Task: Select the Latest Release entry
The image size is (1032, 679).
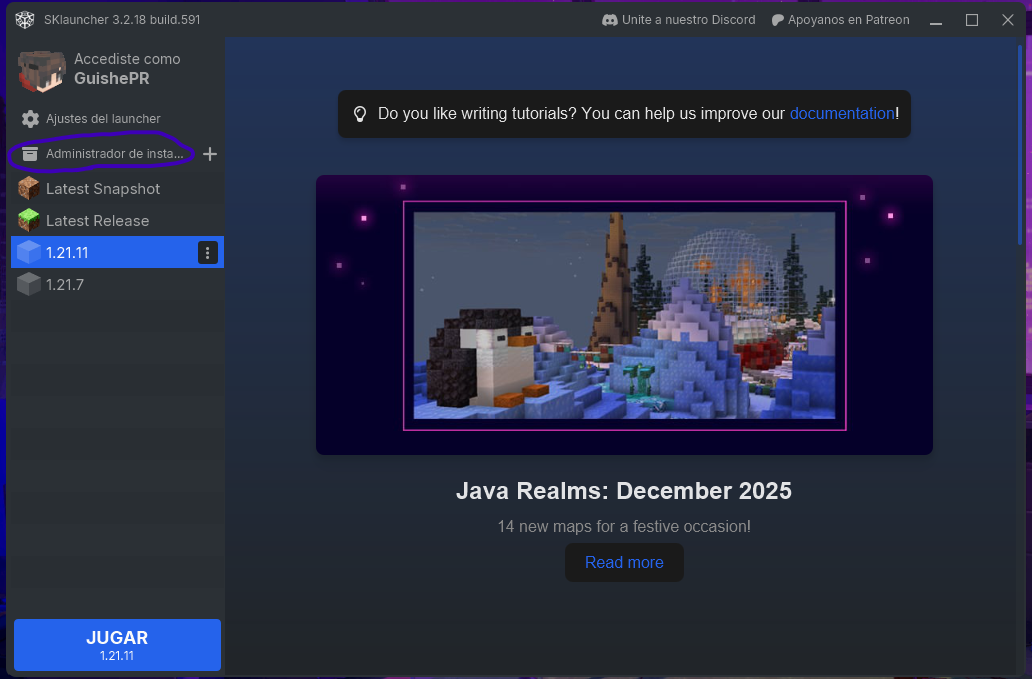Action: [x=97, y=221]
